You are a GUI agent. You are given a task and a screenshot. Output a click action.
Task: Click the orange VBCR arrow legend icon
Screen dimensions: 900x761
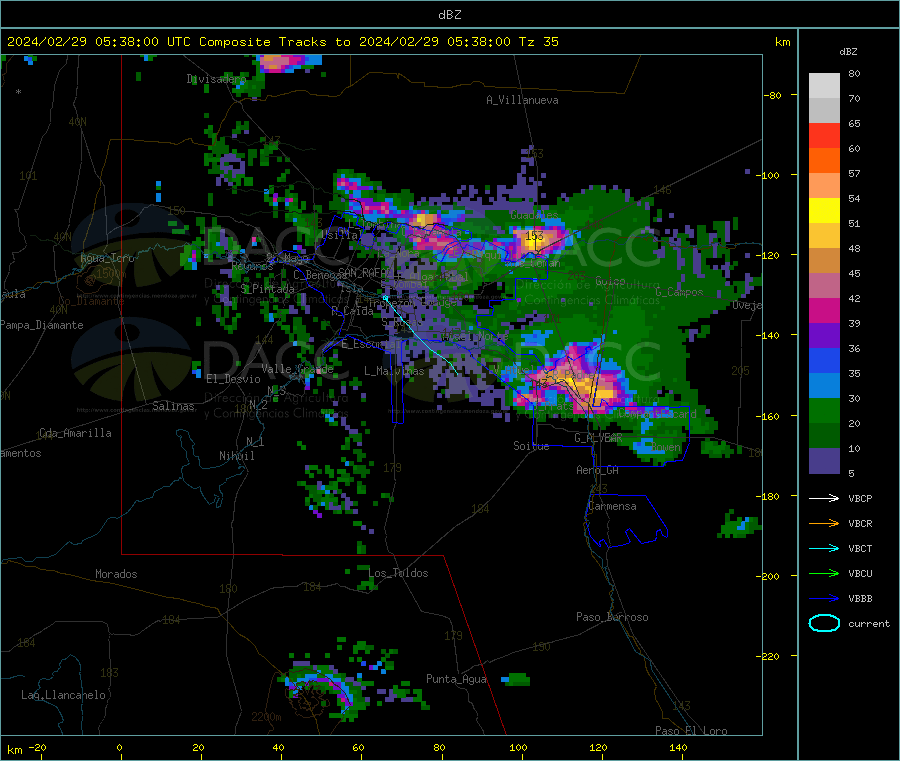[824, 523]
